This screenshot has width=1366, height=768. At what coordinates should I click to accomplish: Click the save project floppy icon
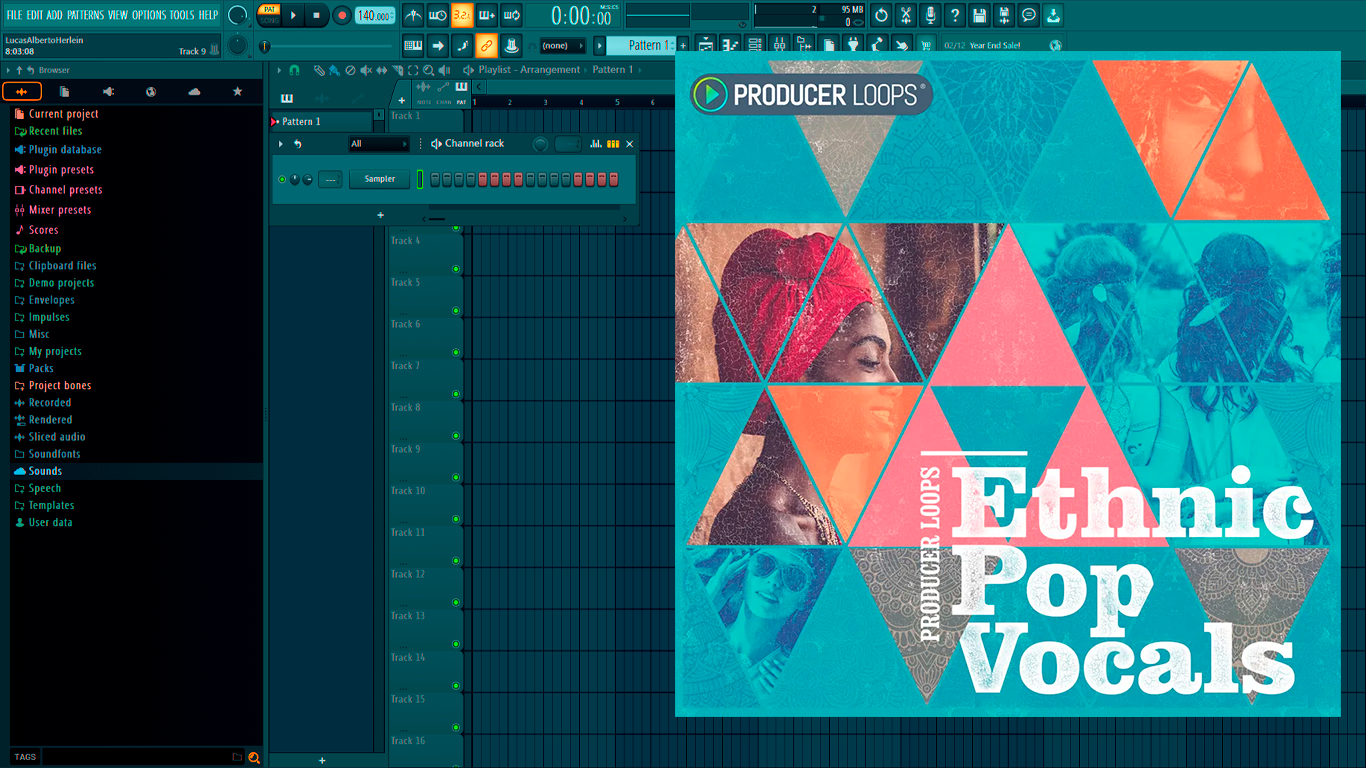pos(980,15)
